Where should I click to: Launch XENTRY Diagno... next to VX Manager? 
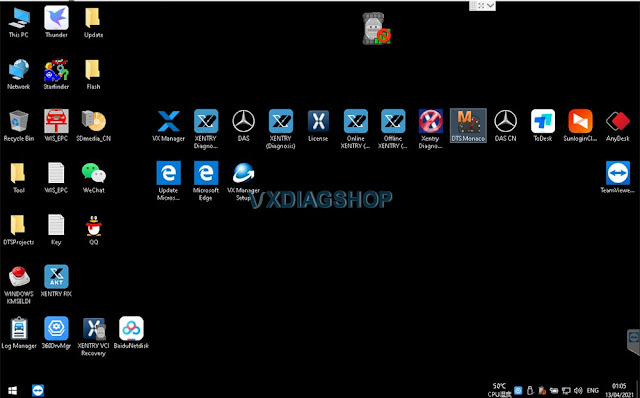pyautogui.click(x=206, y=129)
